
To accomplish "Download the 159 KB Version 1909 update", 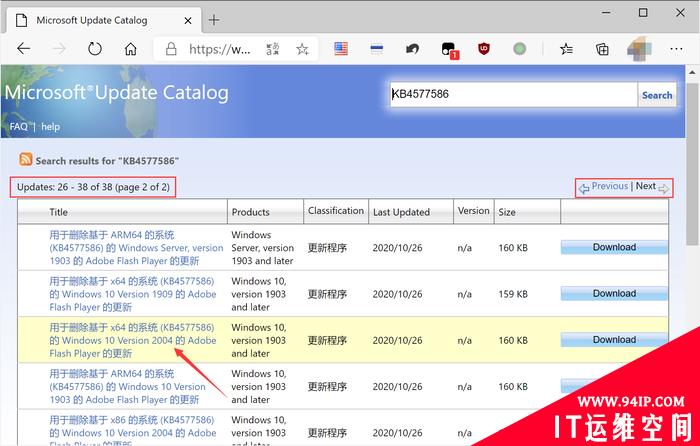I will click(x=614, y=294).
